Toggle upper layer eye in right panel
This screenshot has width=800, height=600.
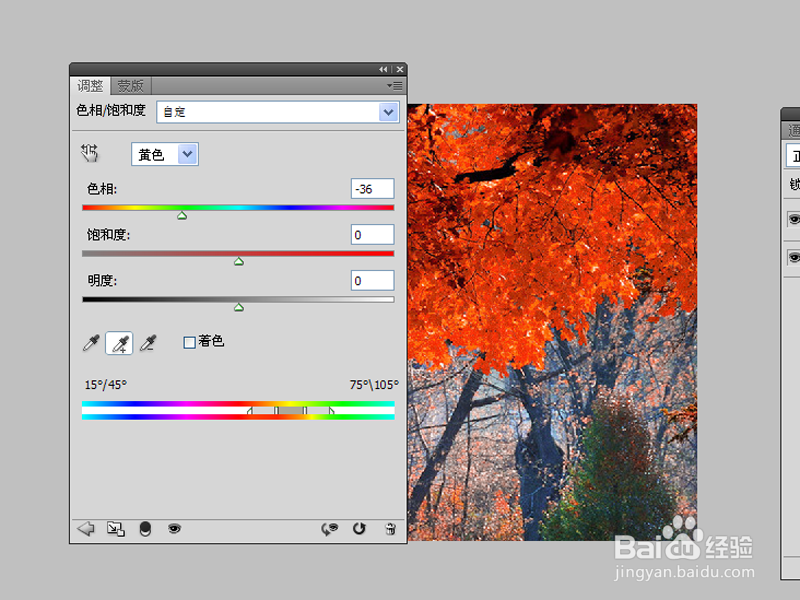[793, 219]
